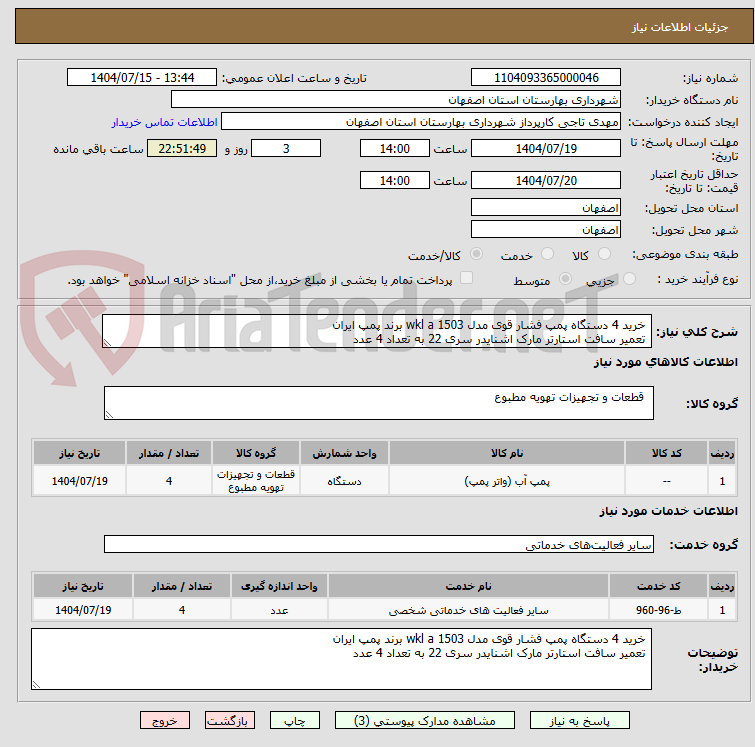The height and width of the screenshot is (747, 755).
Task: Click the عدد unit cell in services table
Action: click(x=279, y=610)
